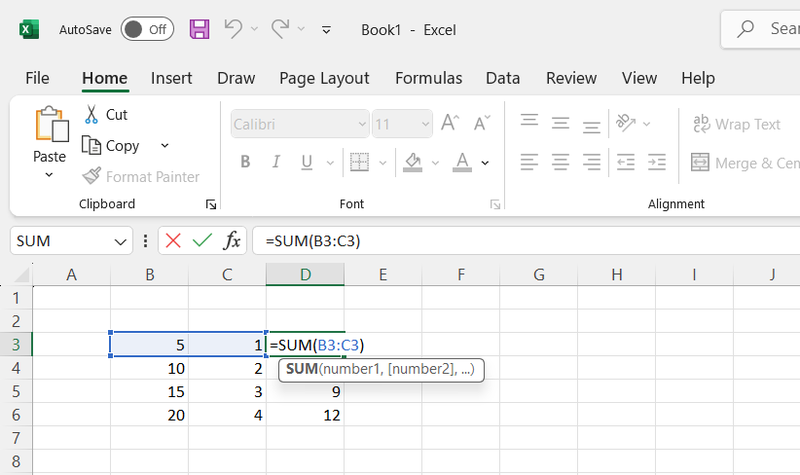
Task: Click the Decrease Font Size icon
Action: (482, 123)
